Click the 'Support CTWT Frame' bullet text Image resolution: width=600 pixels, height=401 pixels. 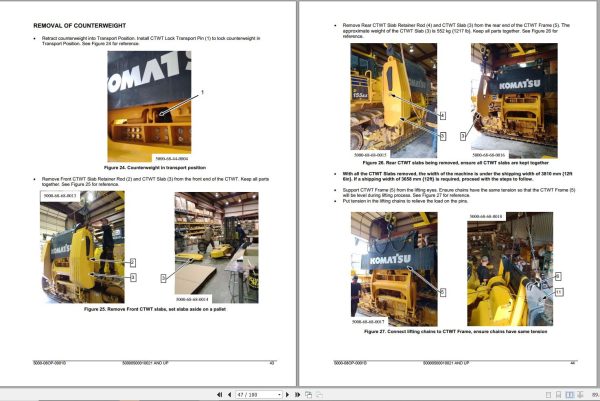tap(459, 192)
